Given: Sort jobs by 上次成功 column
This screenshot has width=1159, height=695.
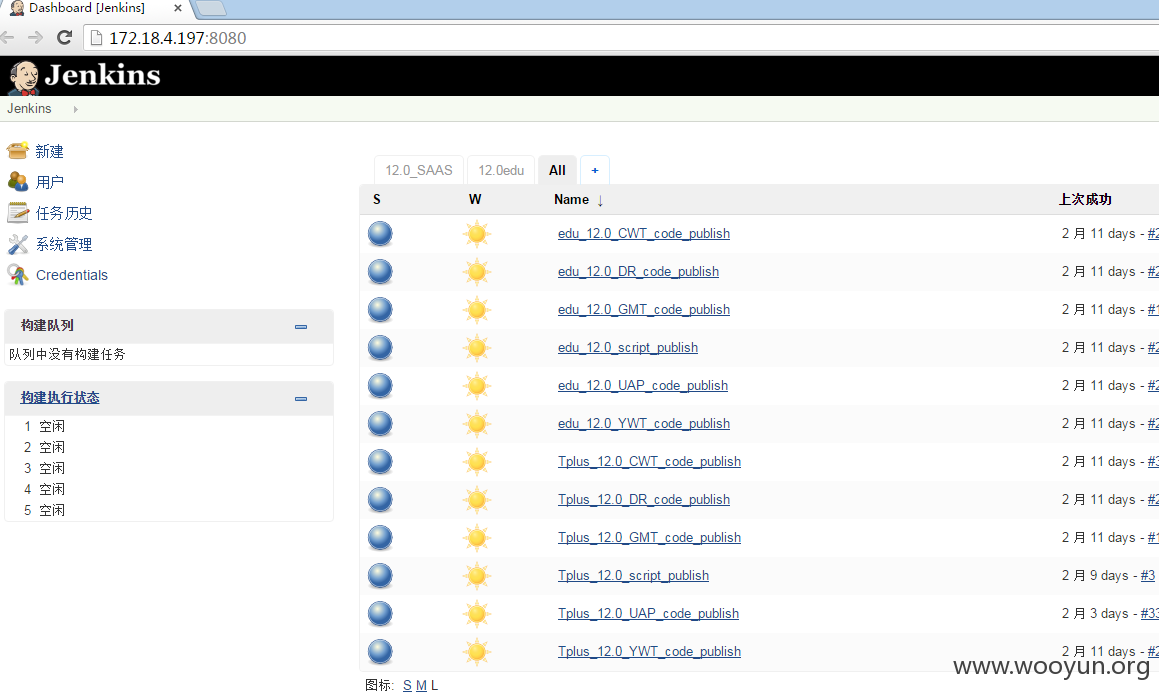Looking at the screenshot, I should click(1085, 200).
